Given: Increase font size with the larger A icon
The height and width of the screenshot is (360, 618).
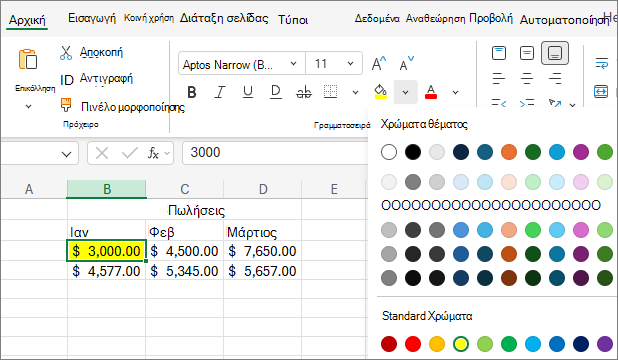Looking at the screenshot, I should point(379,63).
